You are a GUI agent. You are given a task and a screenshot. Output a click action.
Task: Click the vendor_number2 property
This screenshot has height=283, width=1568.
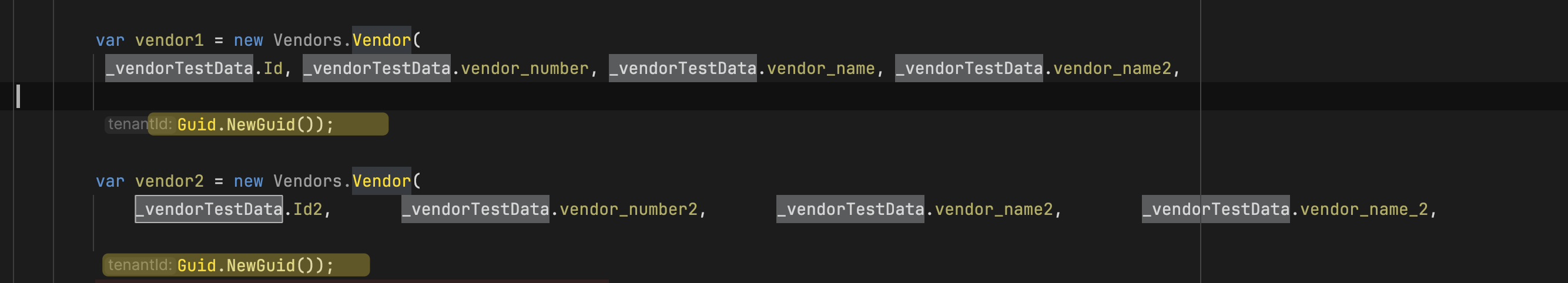click(x=628, y=210)
